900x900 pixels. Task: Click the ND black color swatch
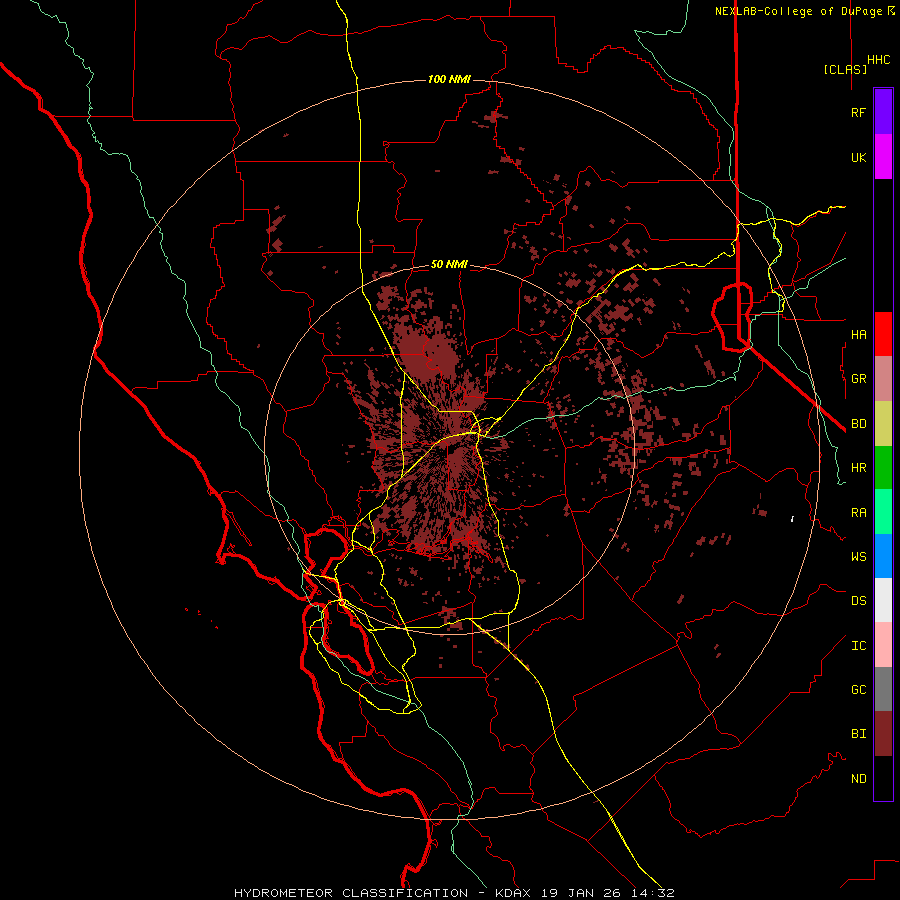(883, 778)
